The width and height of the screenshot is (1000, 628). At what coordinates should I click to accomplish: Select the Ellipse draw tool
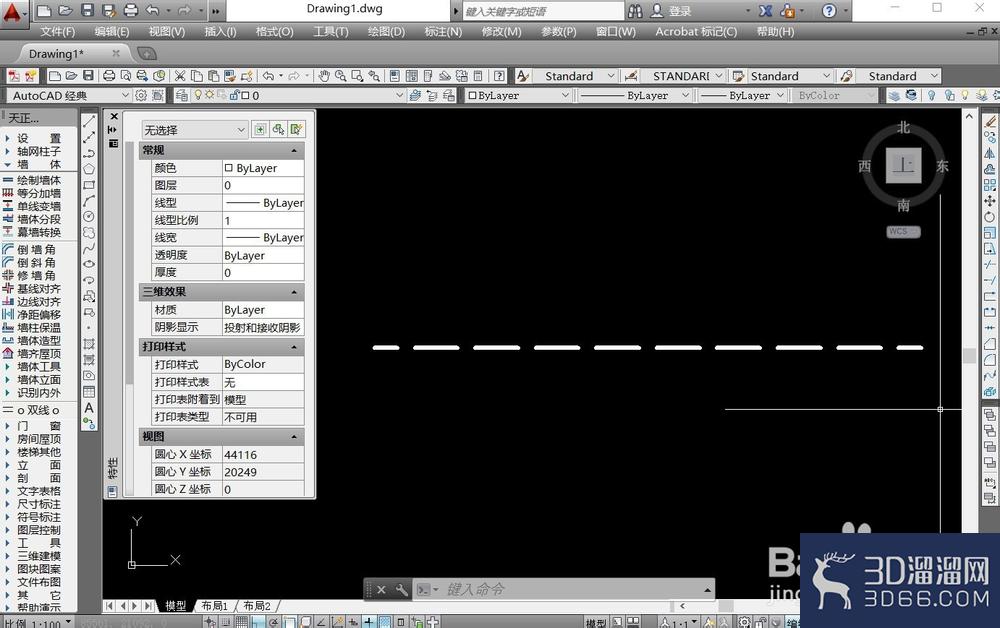[89, 264]
